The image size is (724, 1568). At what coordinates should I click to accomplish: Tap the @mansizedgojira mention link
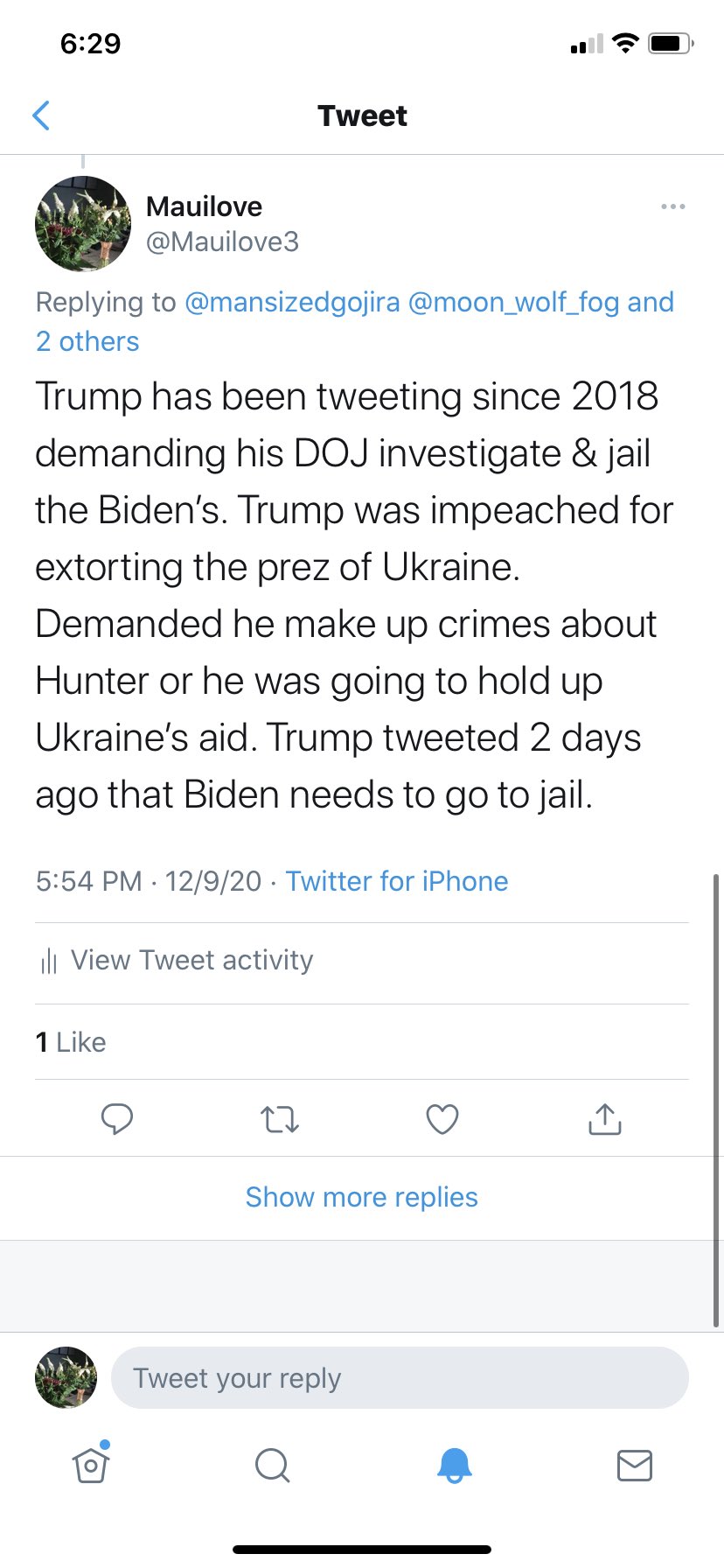(292, 302)
